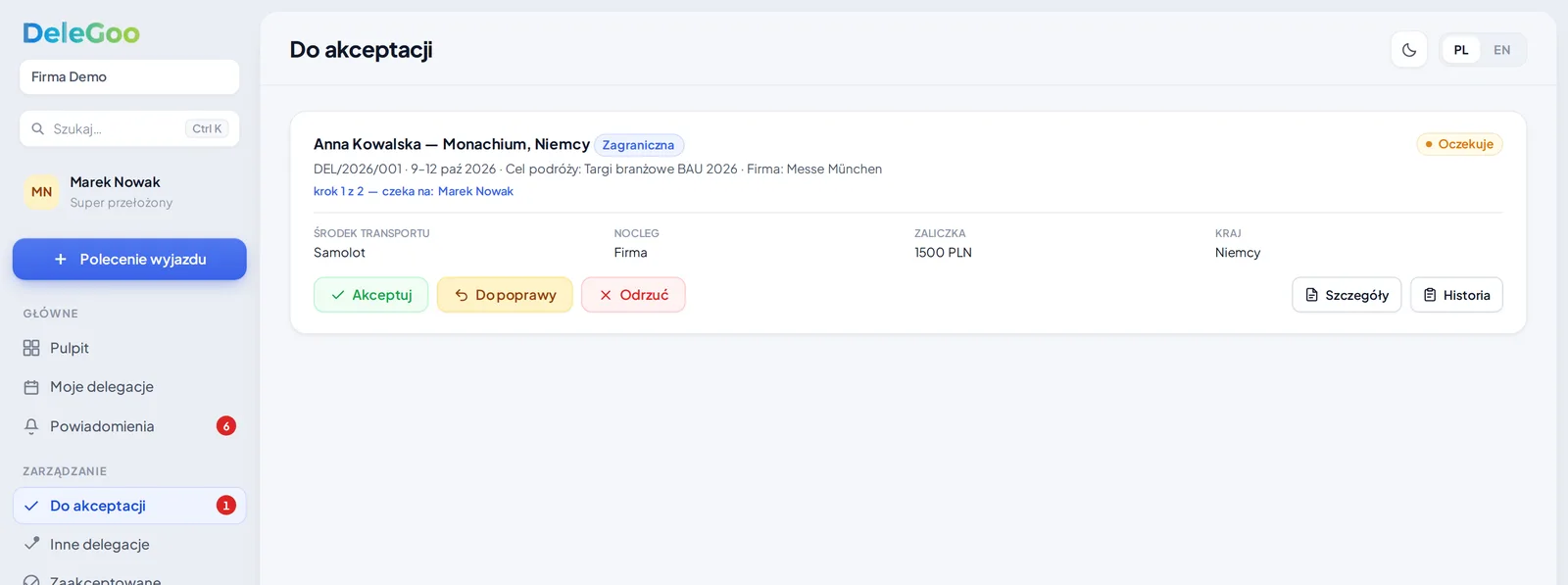Switch language to PL
1568x585 pixels.
tap(1461, 50)
